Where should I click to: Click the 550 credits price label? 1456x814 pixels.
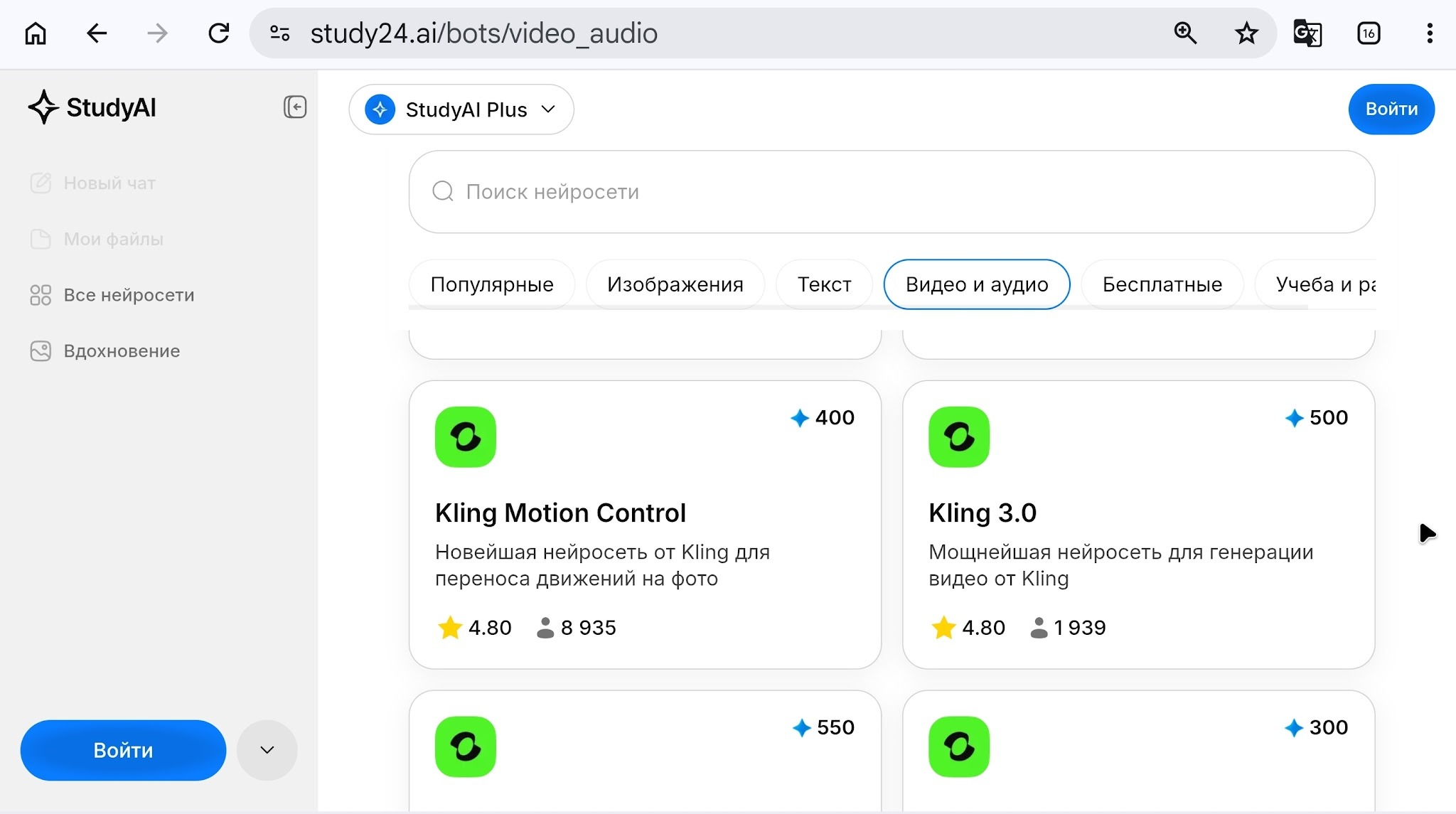[823, 727]
